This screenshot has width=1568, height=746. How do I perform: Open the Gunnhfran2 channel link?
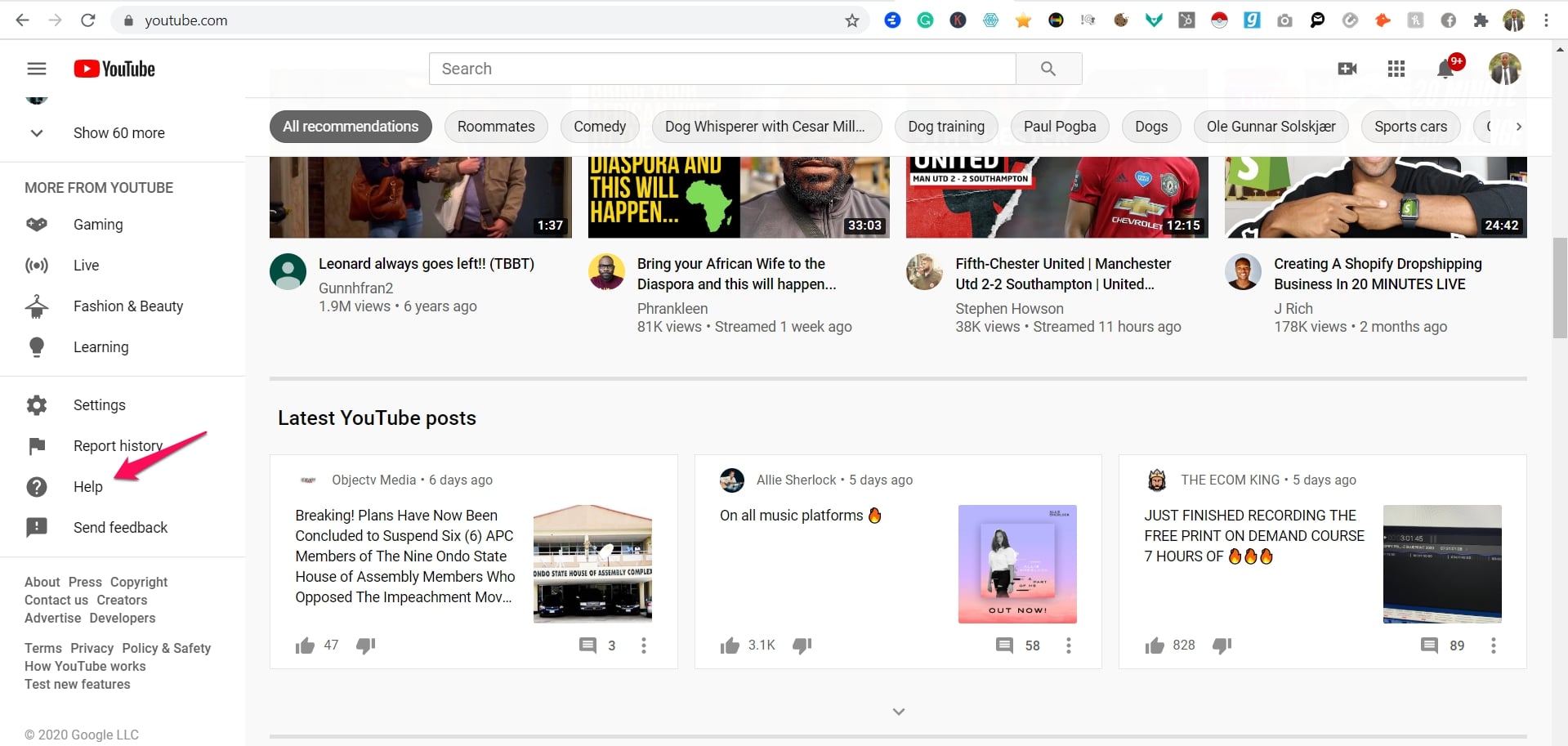[x=355, y=288]
